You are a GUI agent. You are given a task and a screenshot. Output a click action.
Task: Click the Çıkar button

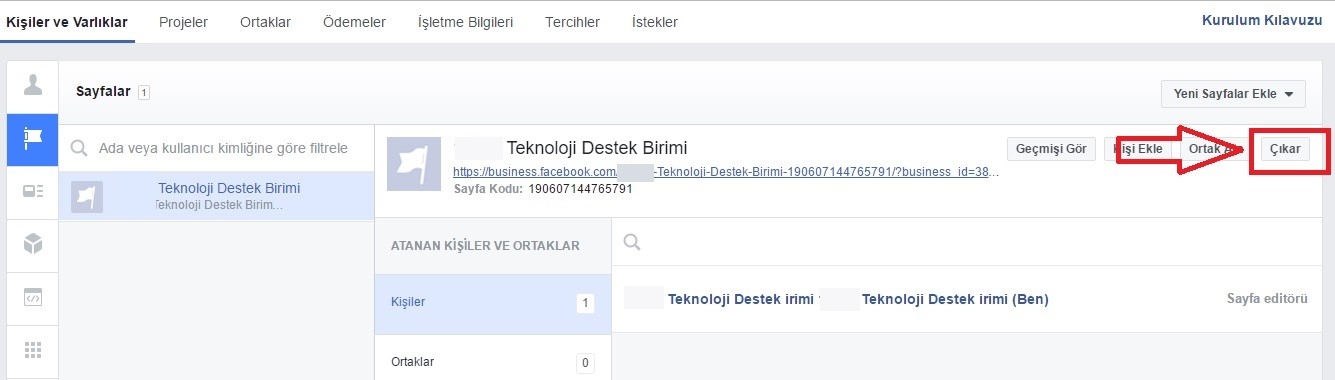[1285, 149]
